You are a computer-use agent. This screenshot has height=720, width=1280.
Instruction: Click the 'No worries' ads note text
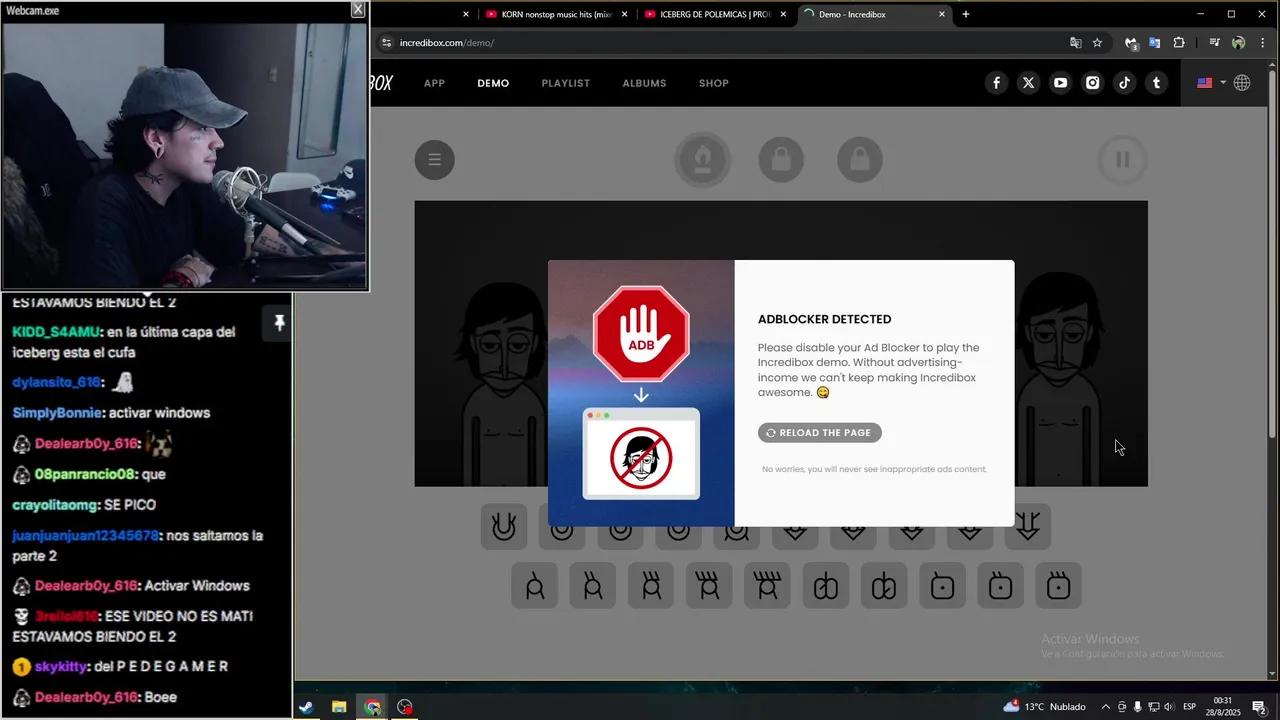[x=874, y=469]
